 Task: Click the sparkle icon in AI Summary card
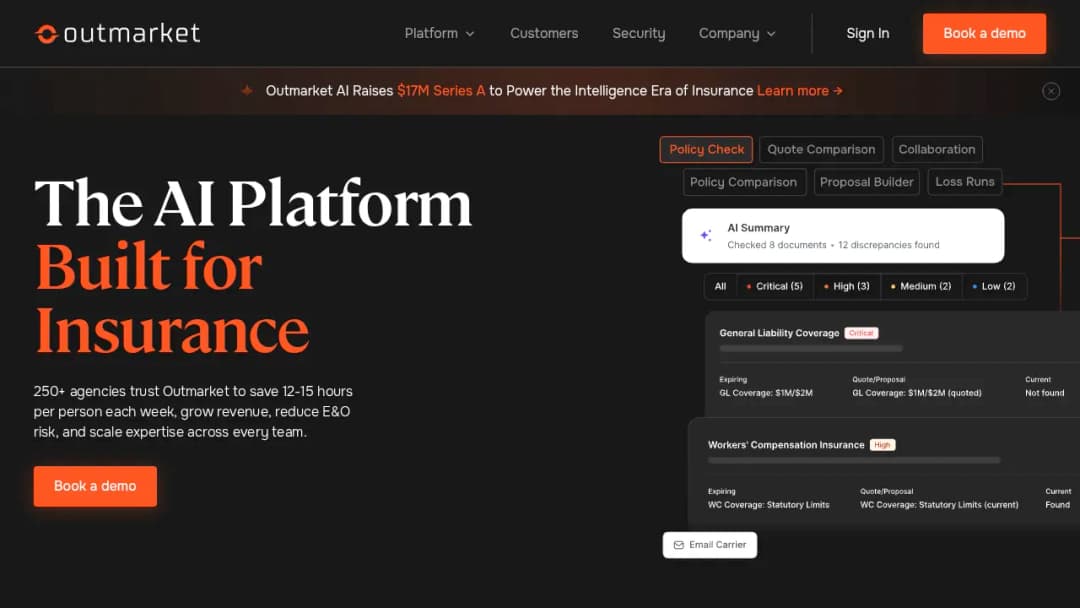[x=706, y=235]
